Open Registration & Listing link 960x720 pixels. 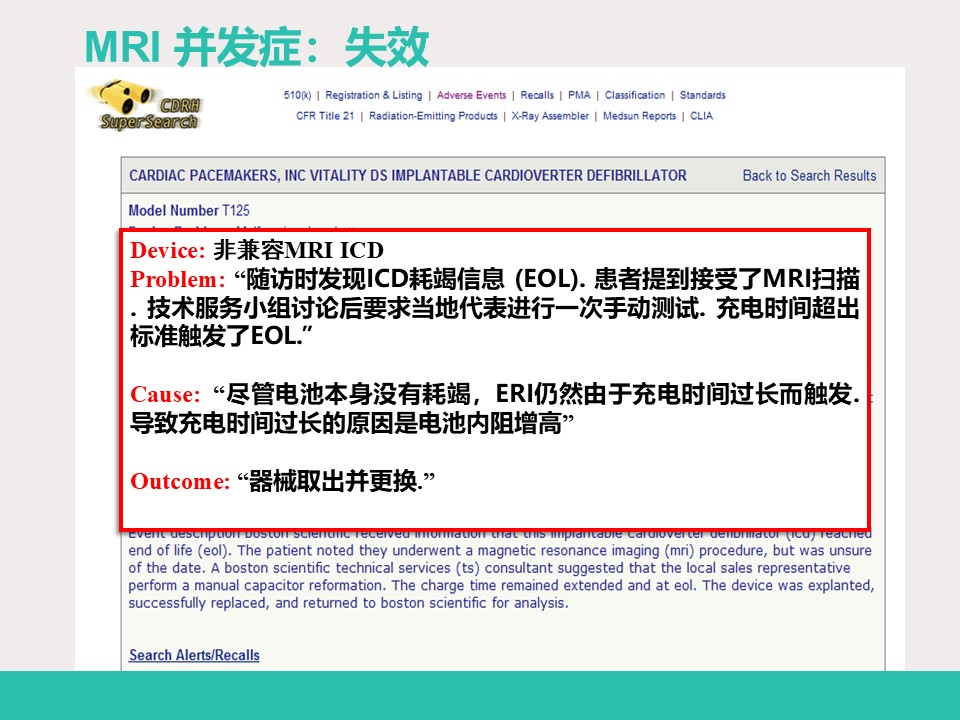373,95
